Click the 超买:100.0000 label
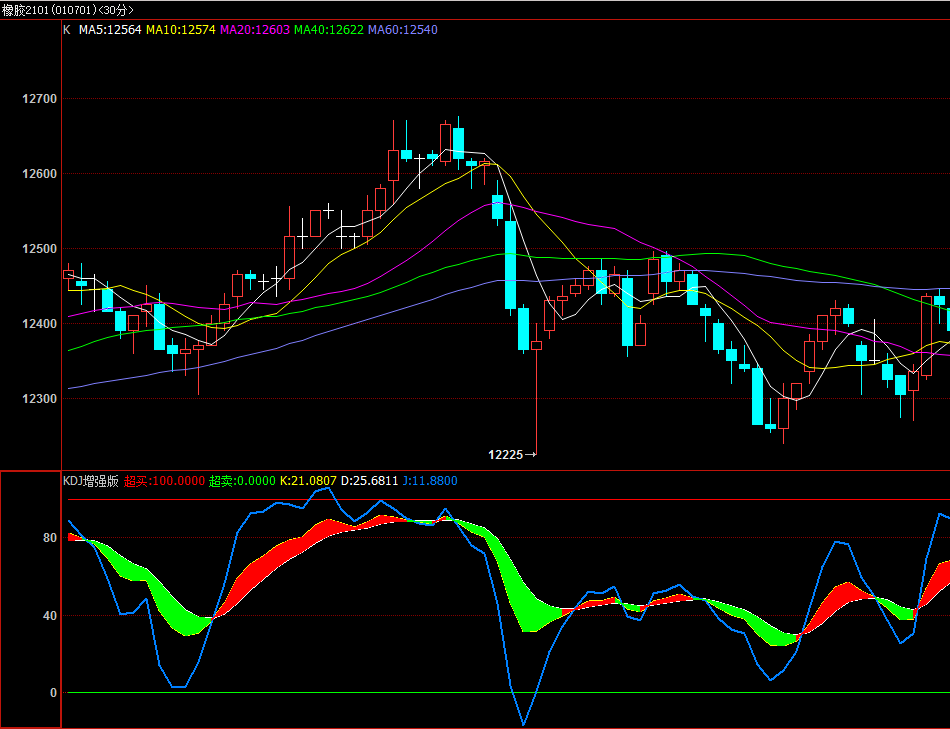This screenshot has height=729, width=950. [164, 481]
